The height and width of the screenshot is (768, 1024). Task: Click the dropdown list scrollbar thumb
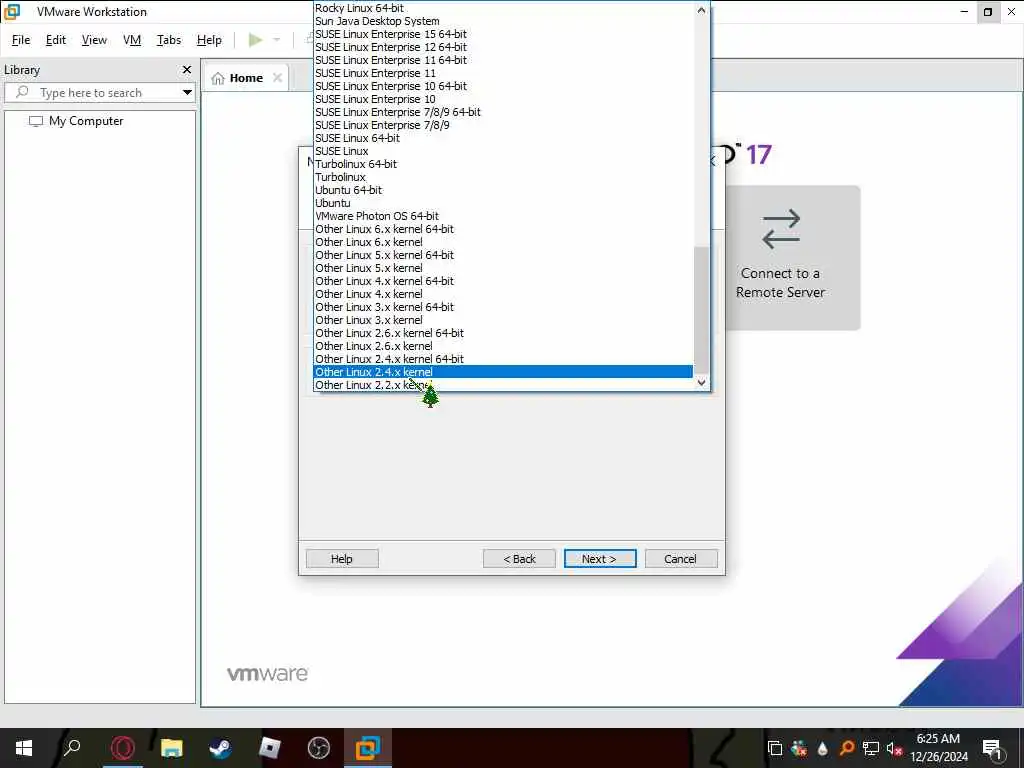click(x=701, y=310)
